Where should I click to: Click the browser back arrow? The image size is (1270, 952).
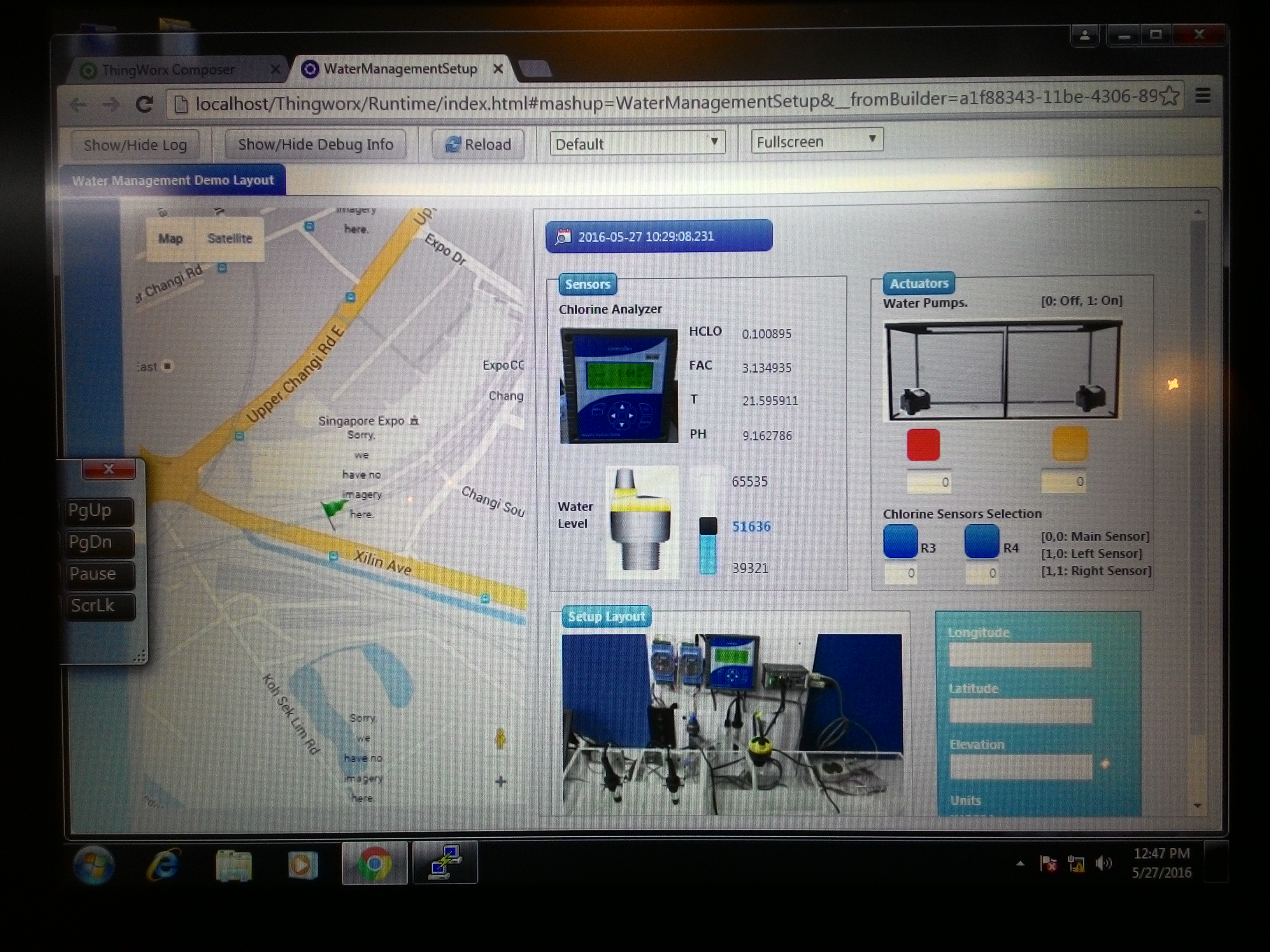tap(79, 105)
